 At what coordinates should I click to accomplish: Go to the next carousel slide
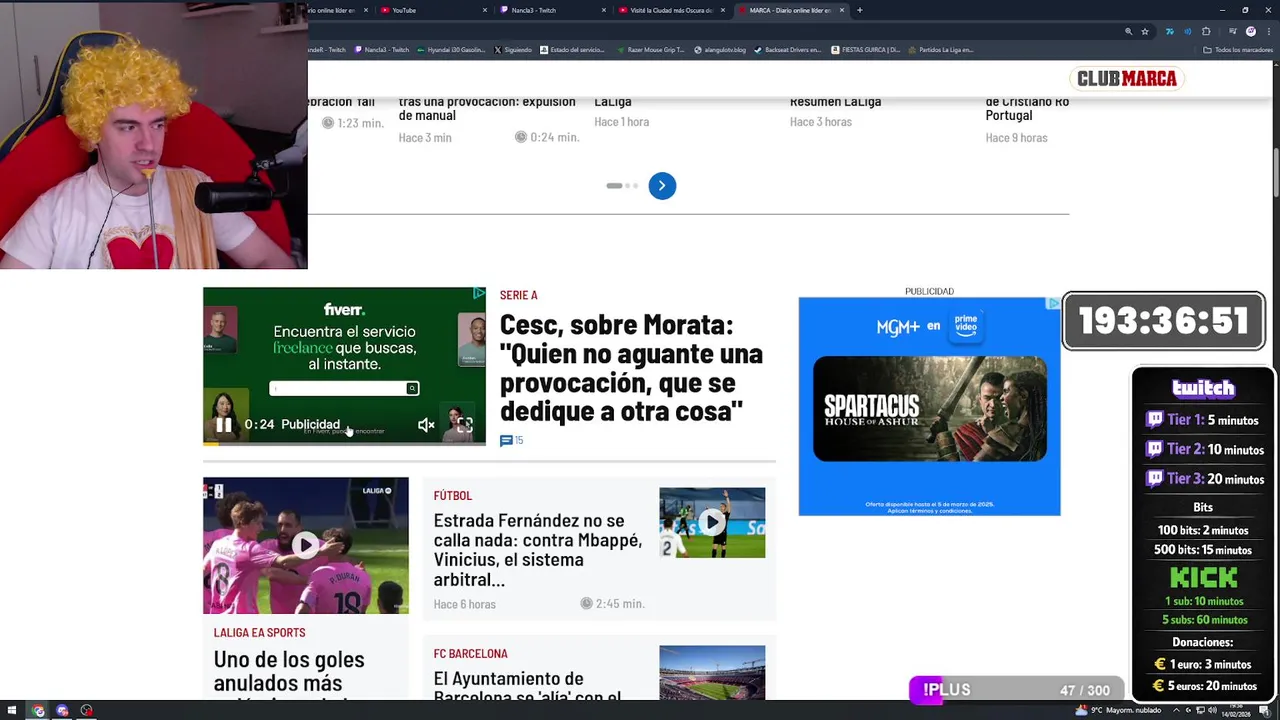[662, 186]
